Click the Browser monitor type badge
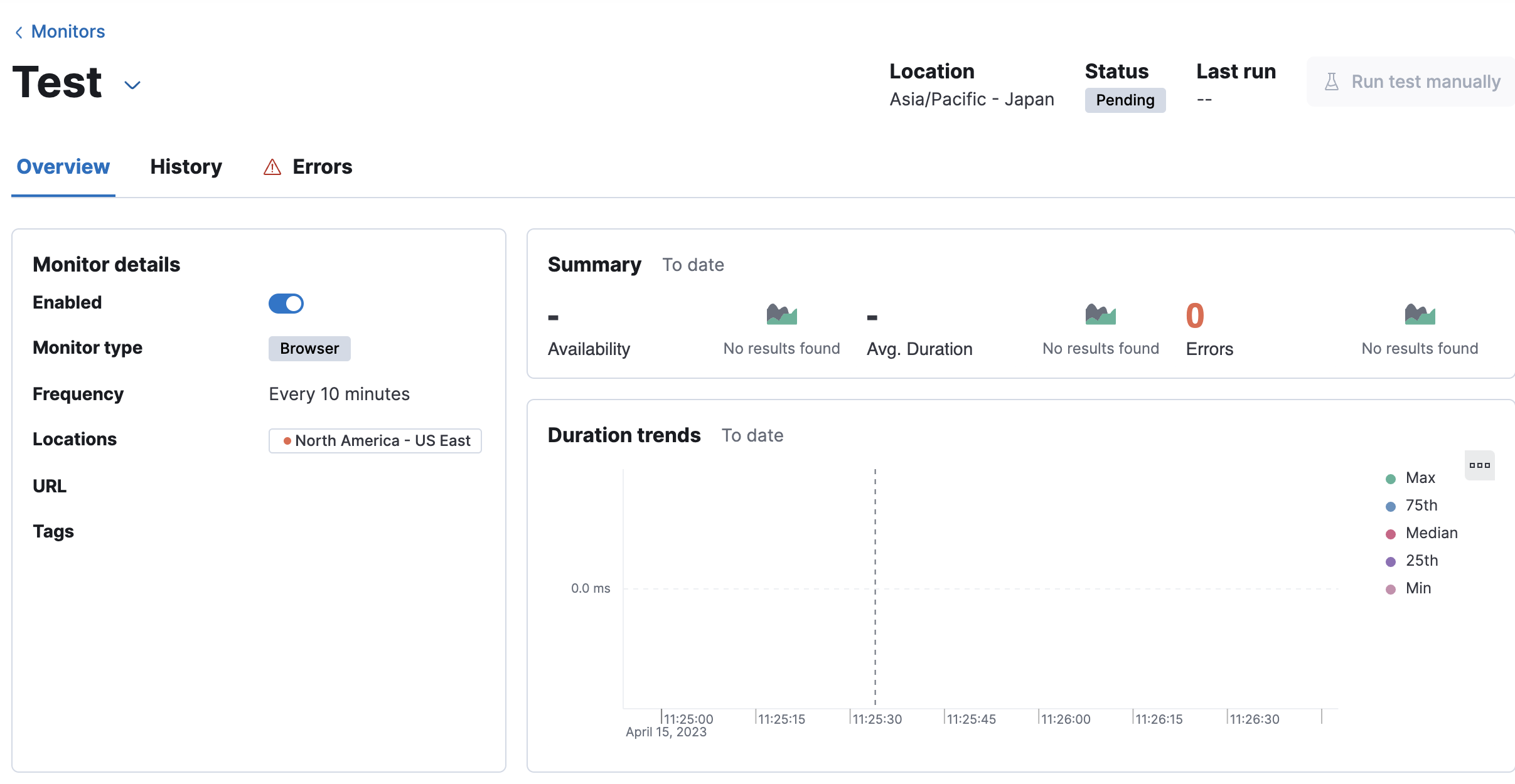The image size is (1515, 784). [309, 349]
